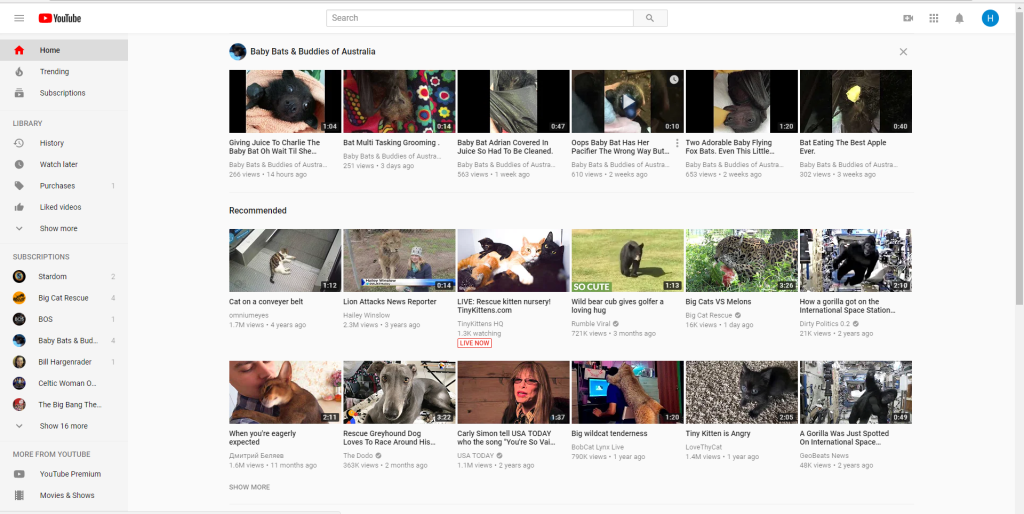Screen dimensions: 1024x514
Task: Click the Stardom channel avatar
Action: [19, 276]
